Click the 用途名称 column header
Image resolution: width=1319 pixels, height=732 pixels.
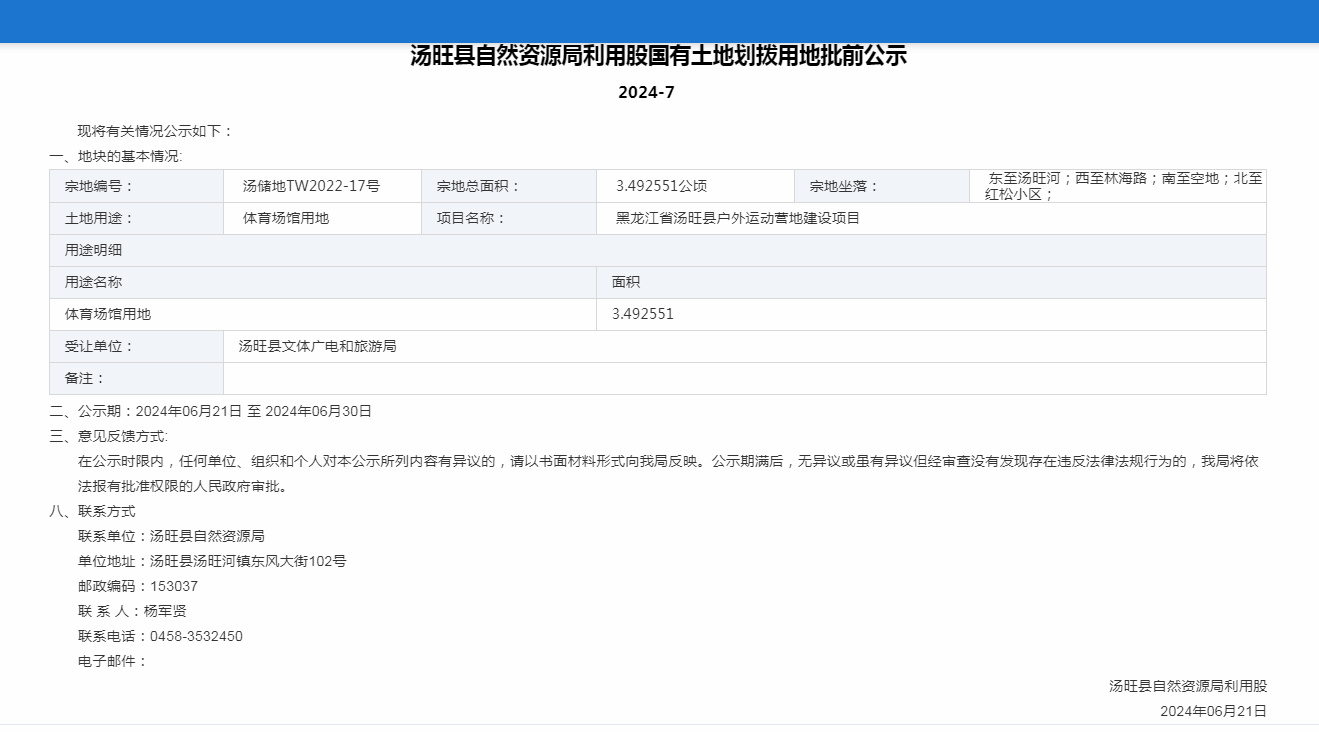[323, 283]
